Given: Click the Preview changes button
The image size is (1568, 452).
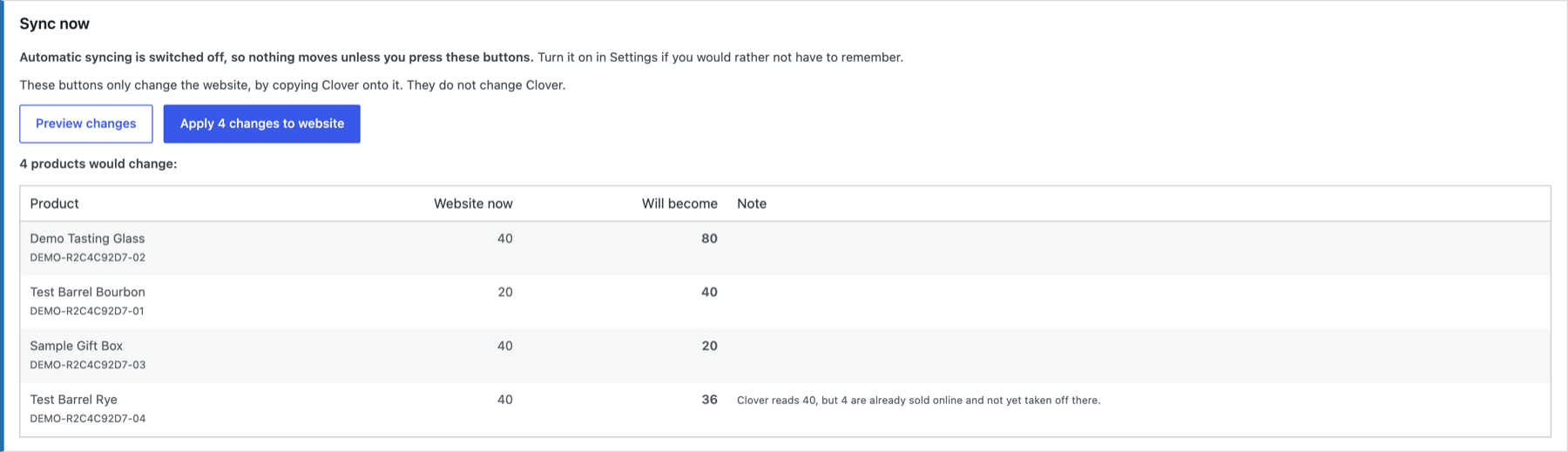Looking at the screenshot, I should coord(86,124).
